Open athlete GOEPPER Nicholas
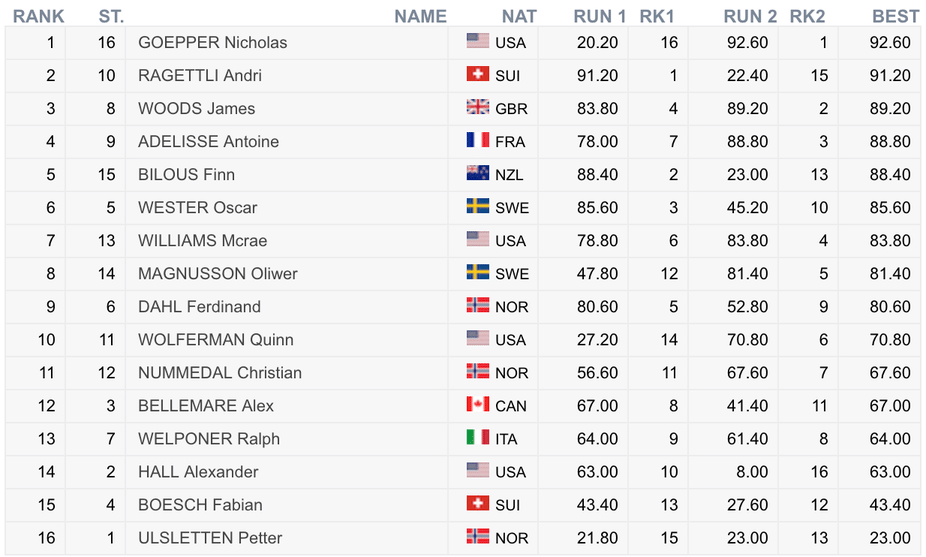The height and width of the screenshot is (557, 926). click(x=213, y=43)
